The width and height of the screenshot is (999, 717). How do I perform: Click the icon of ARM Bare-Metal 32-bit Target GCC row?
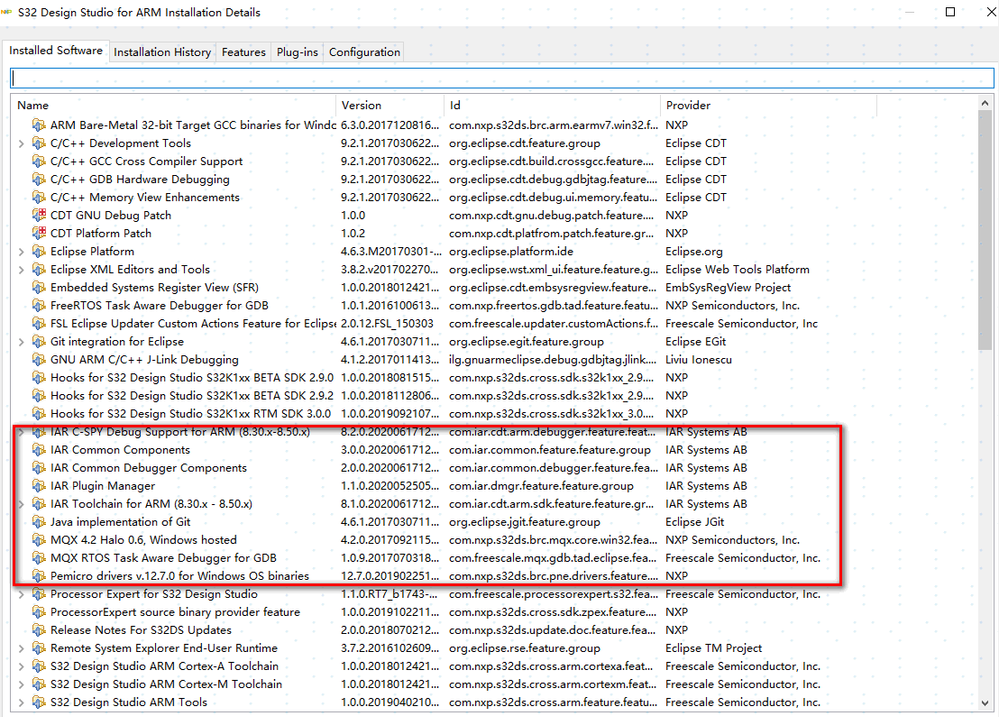(39, 126)
